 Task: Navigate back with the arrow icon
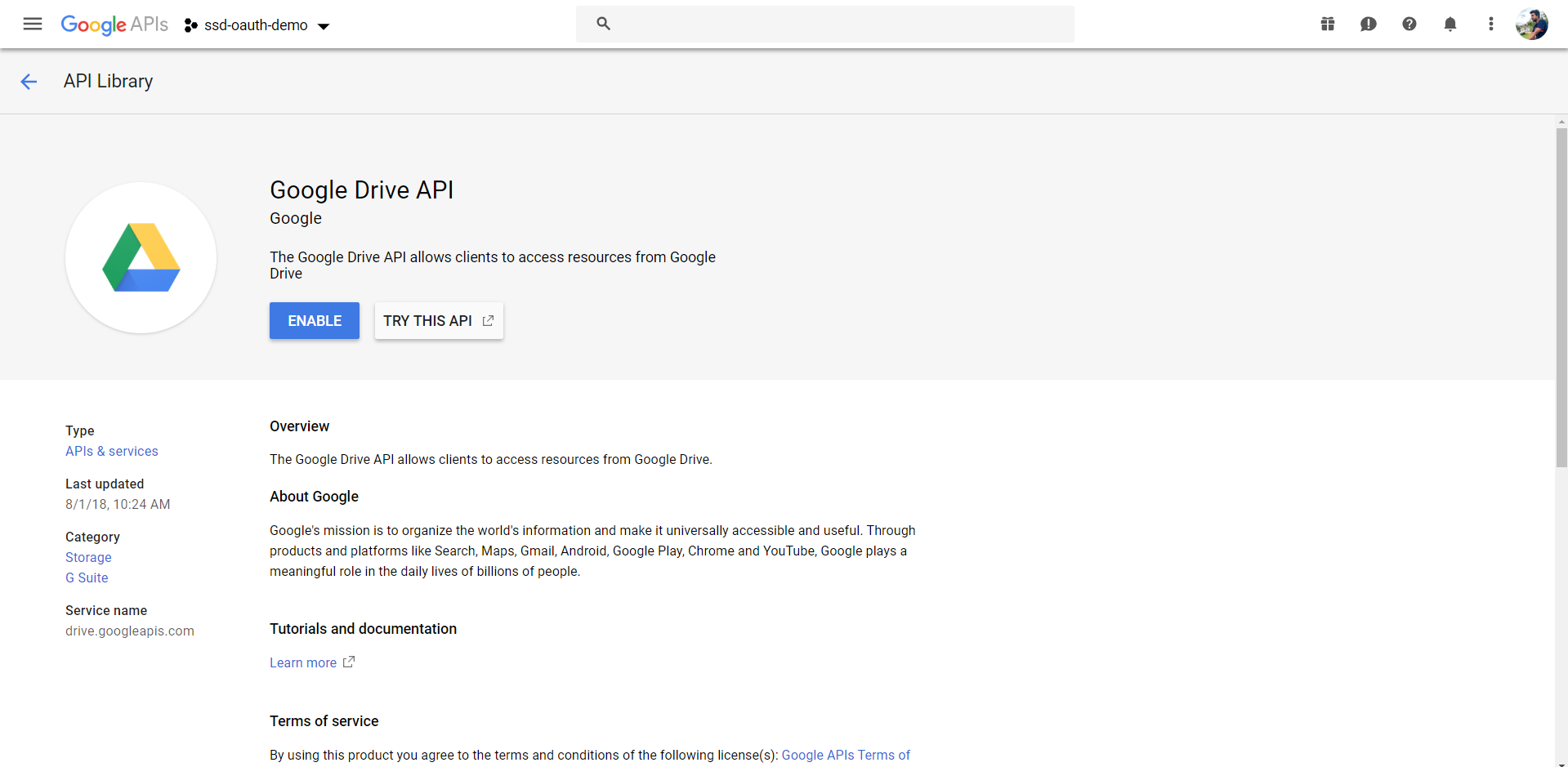pyautogui.click(x=29, y=81)
